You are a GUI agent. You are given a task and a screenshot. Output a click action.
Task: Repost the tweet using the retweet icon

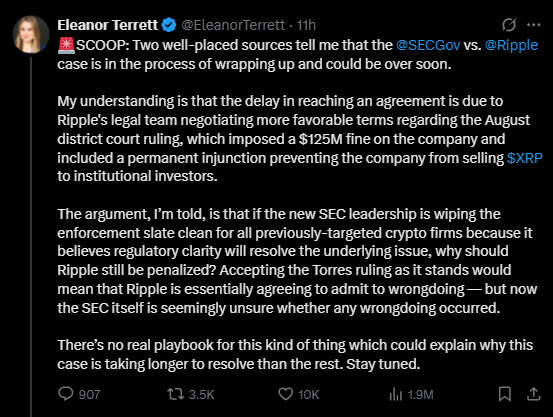click(176, 394)
